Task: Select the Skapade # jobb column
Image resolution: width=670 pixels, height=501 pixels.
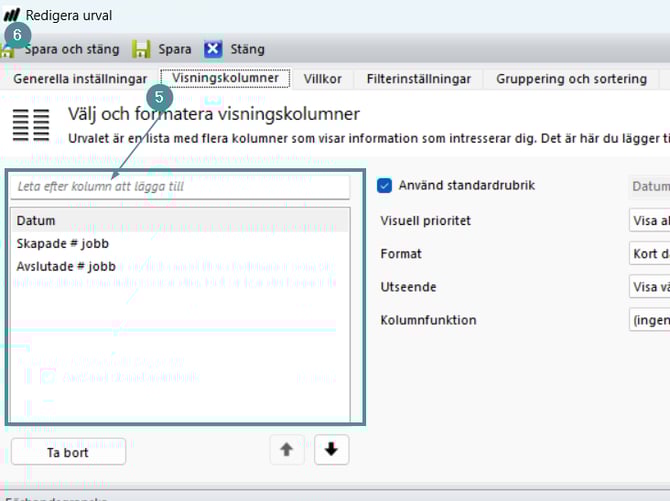Action: [x=63, y=243]
